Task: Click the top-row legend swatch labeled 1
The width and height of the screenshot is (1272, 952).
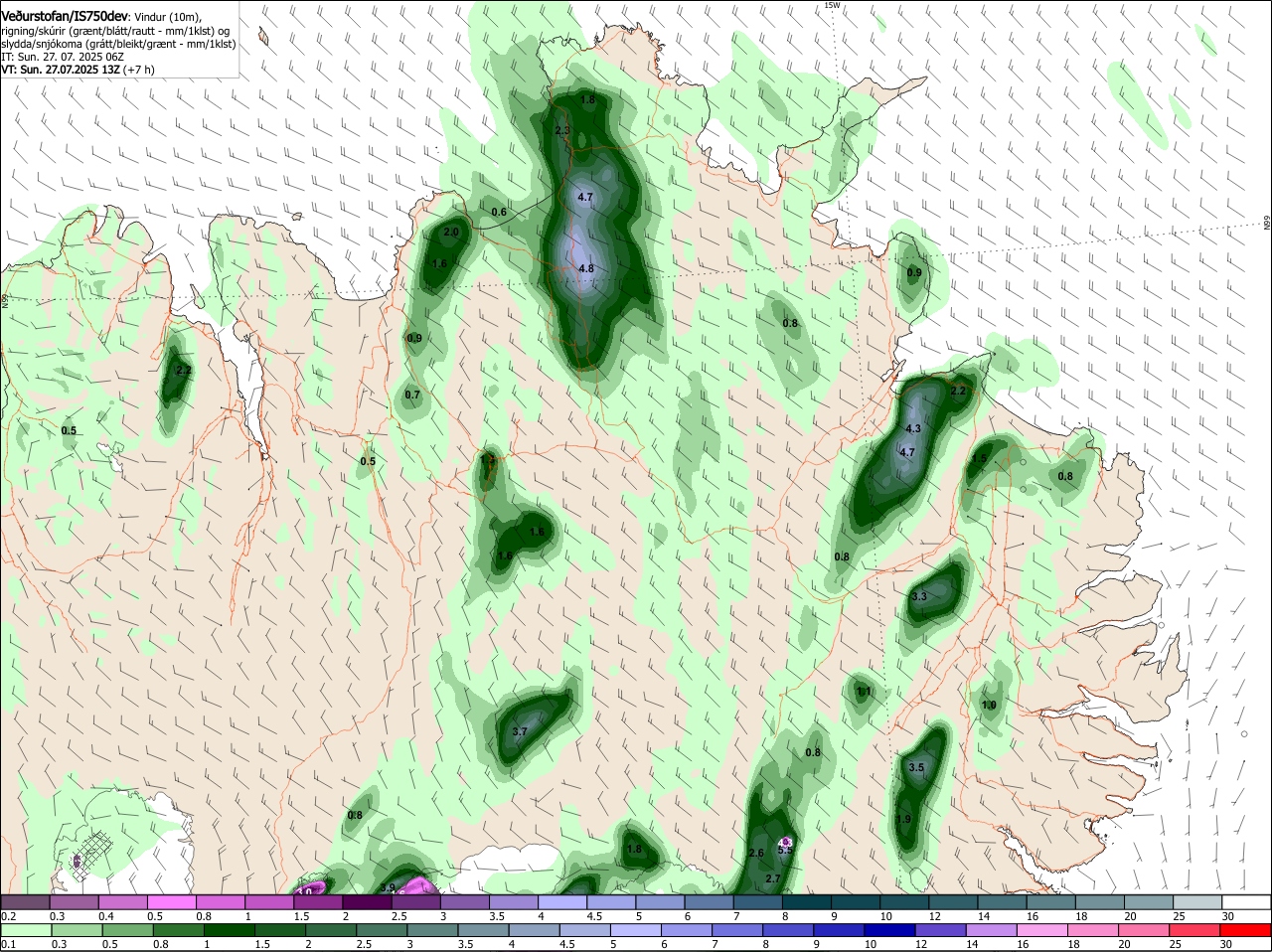Action: tap(268, 902)
